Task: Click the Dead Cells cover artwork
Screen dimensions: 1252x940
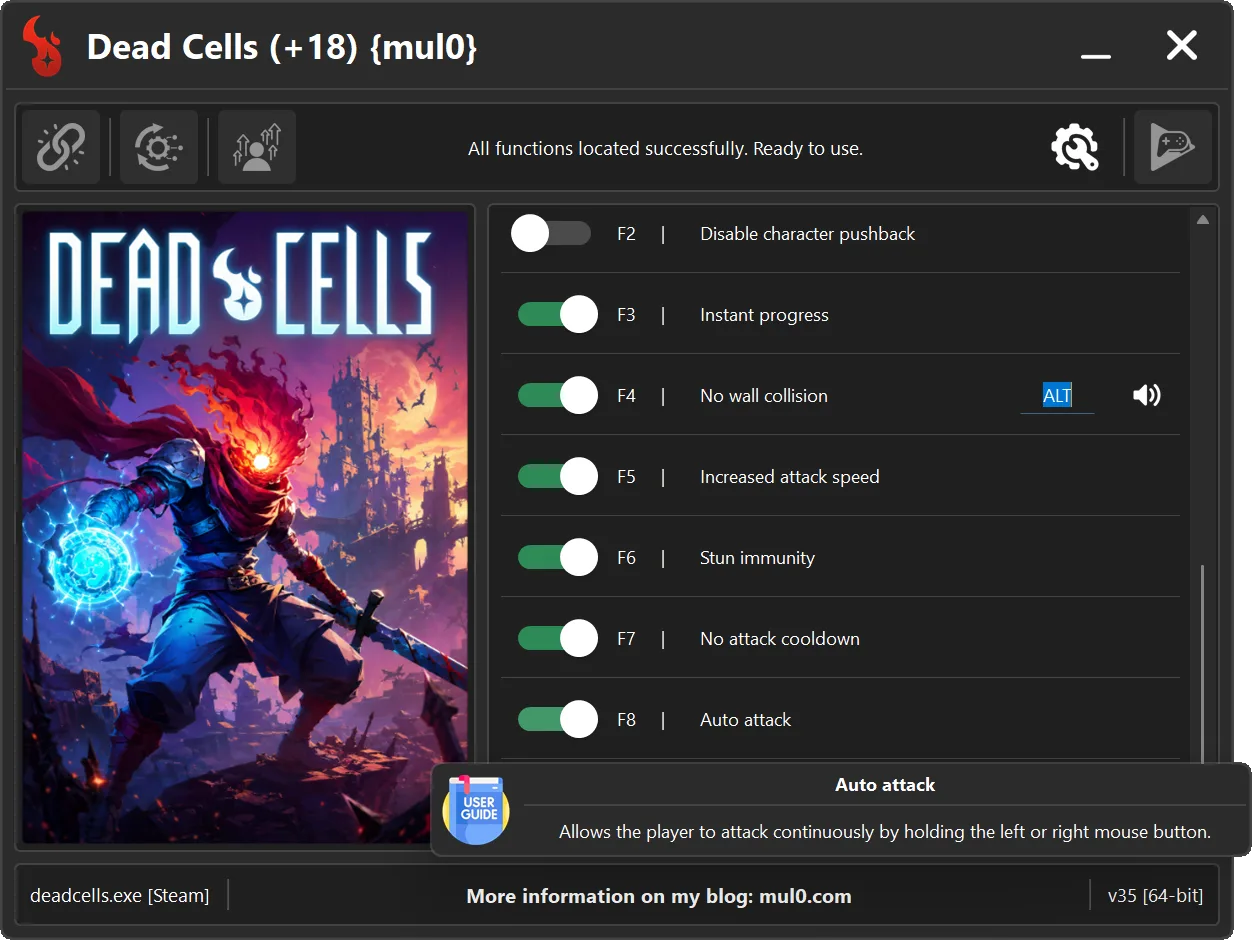Action: 245,527
